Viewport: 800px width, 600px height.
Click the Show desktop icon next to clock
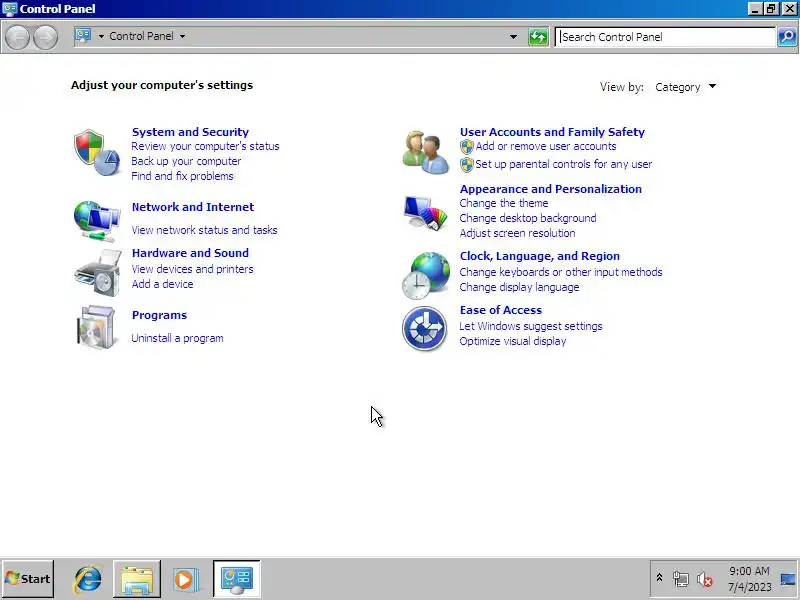(x=788, y=579)
